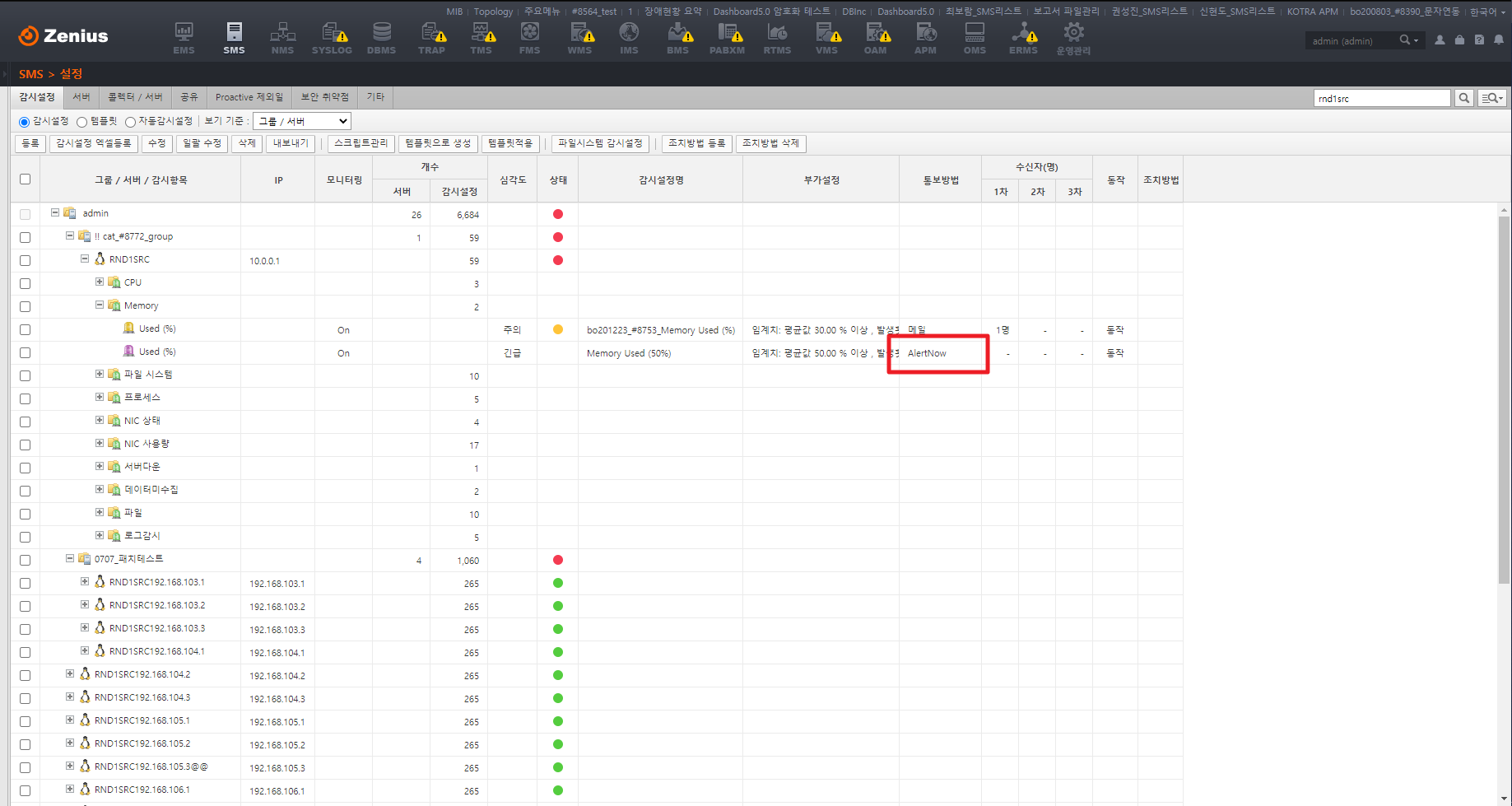Click the rnd1src search input field
Viewport: 1512px width, 806px height.
[1381, 98]
